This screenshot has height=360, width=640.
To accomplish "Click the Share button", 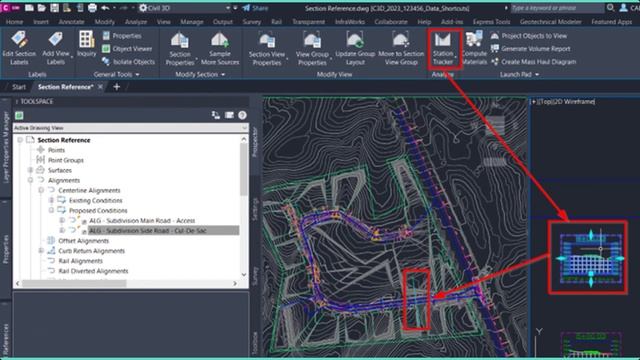I will (x=255, y=8).
